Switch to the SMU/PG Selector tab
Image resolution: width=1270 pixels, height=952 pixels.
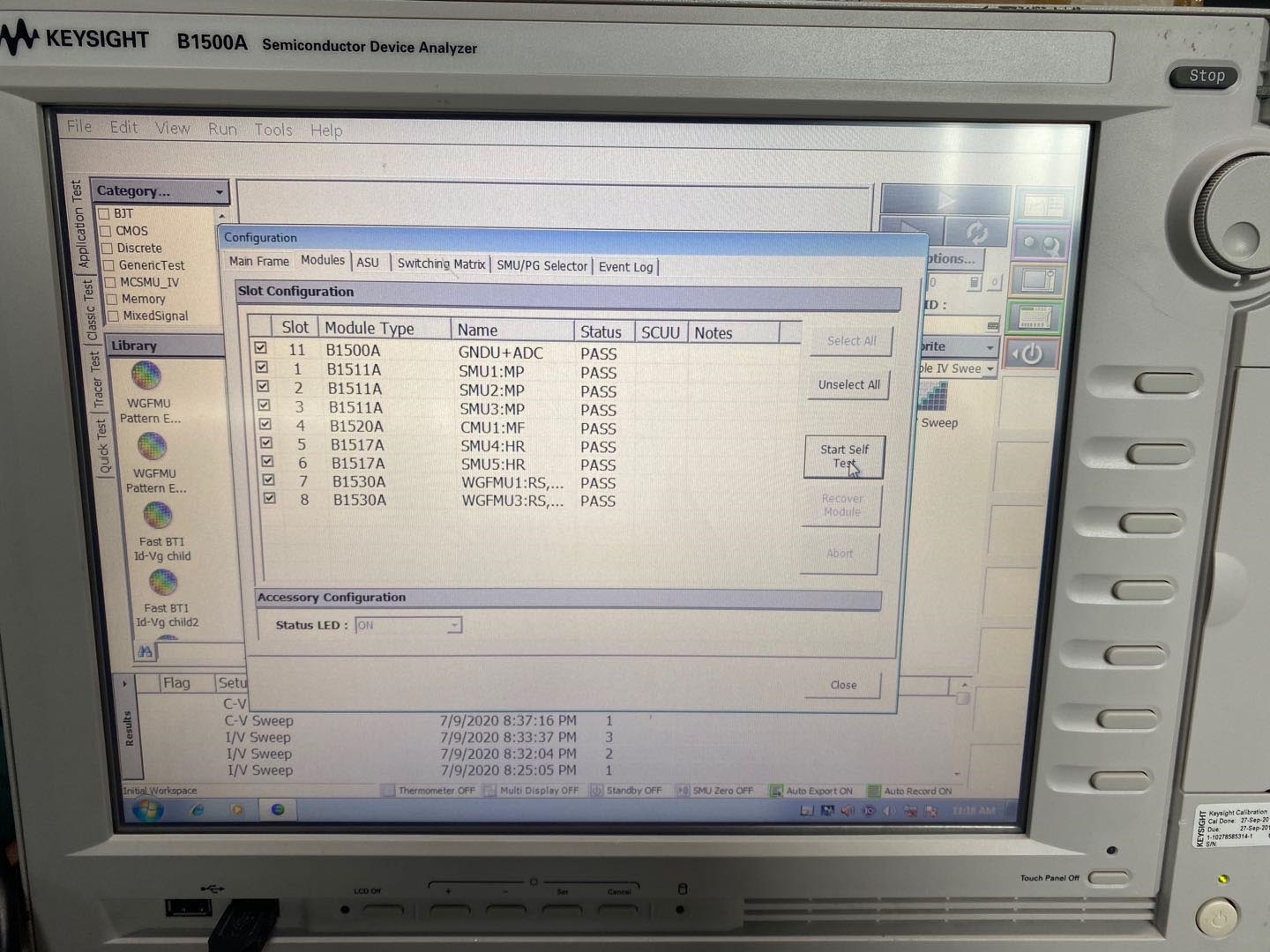click(542, 265)
